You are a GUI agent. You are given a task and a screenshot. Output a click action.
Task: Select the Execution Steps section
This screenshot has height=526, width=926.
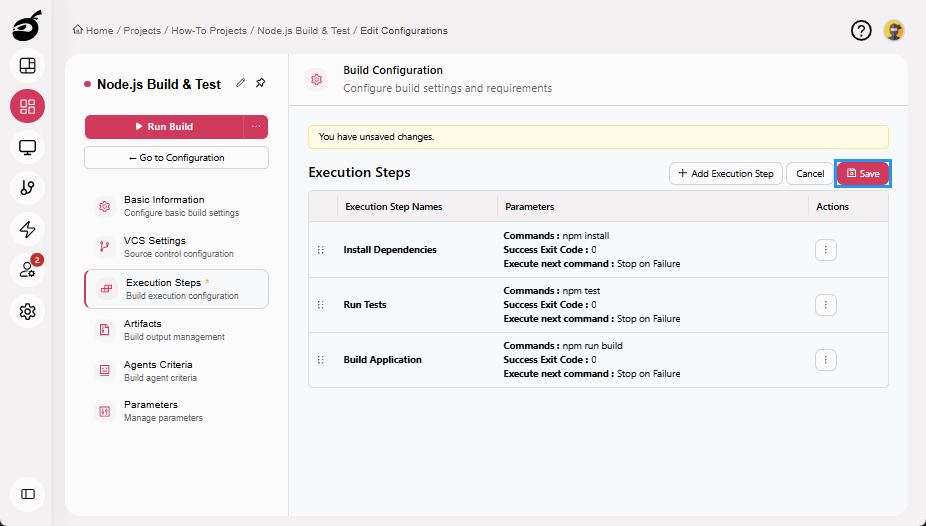(176, 289)
